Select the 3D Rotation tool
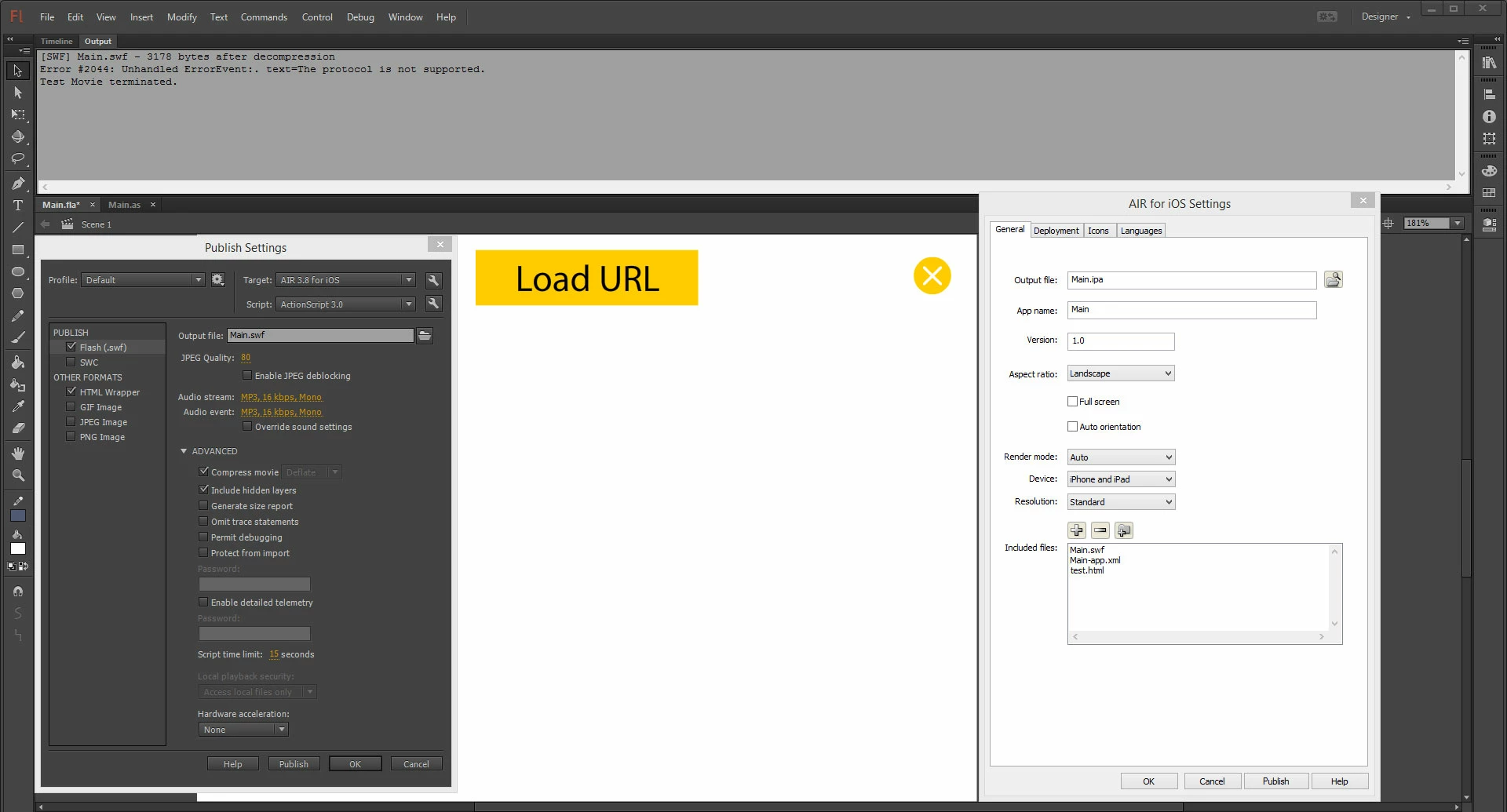Viewport: 1507px width, 812px height. 17,137
